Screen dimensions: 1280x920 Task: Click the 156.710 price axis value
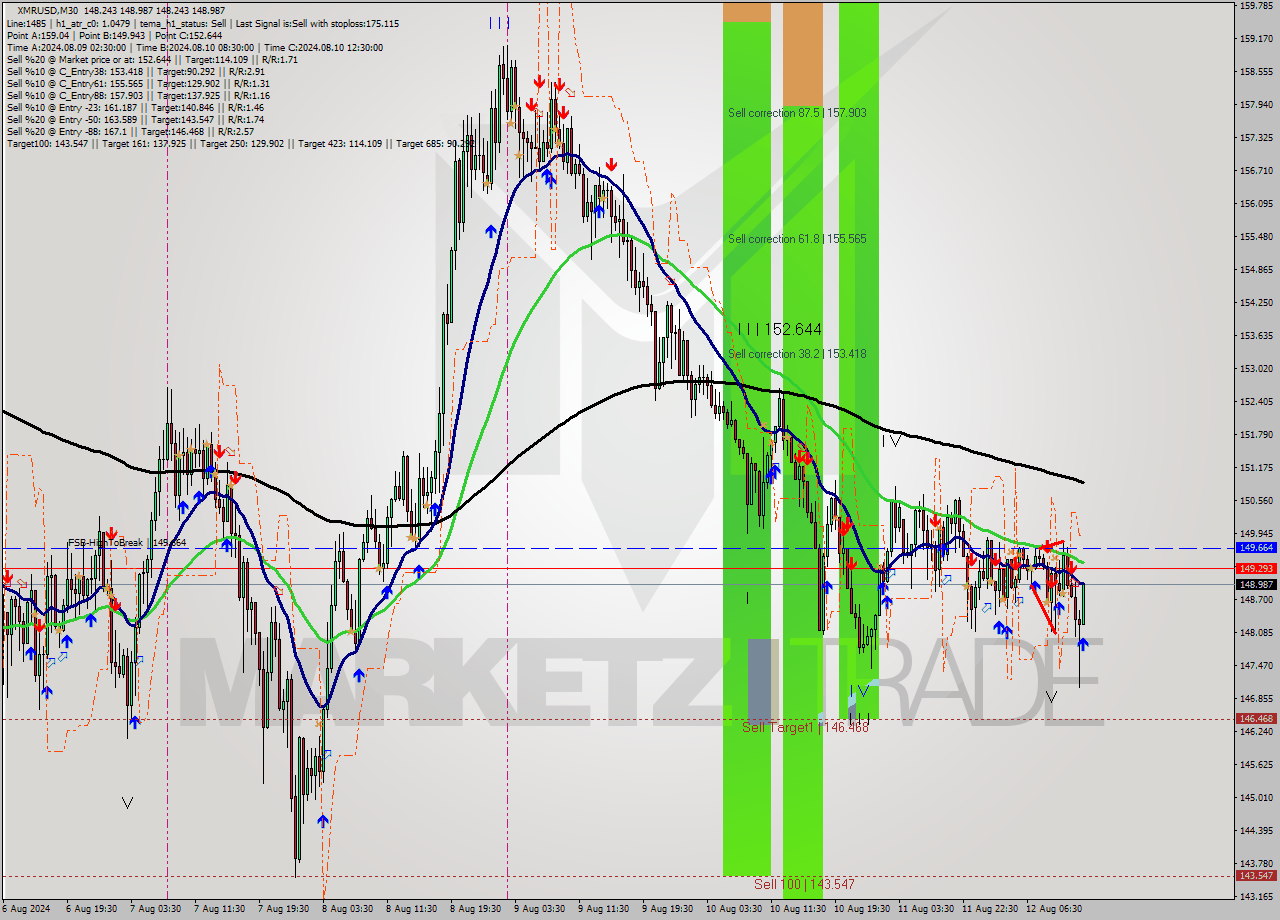1256,171
